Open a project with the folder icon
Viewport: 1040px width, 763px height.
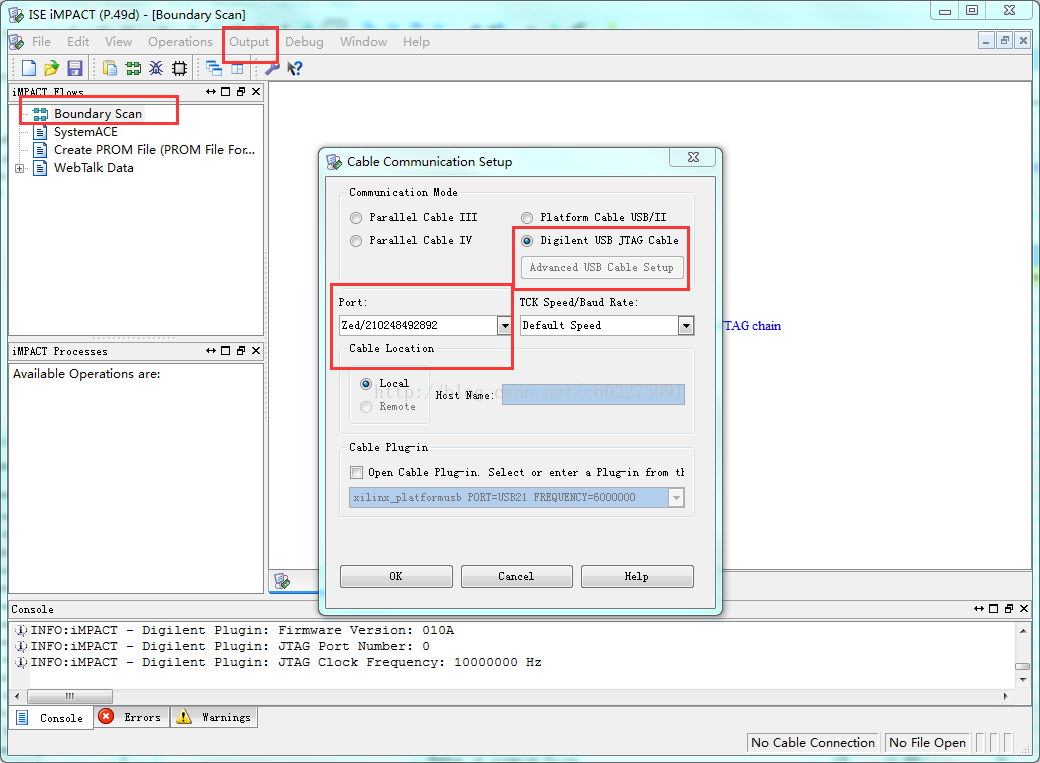click(x=52, y=68)
